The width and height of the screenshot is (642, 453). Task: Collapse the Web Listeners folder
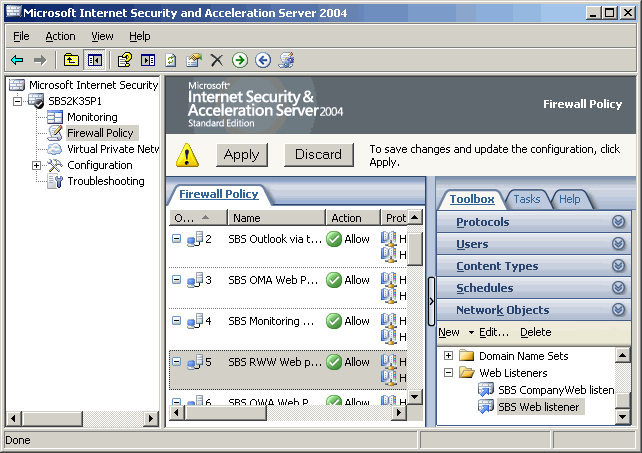(x=448, y=373)
